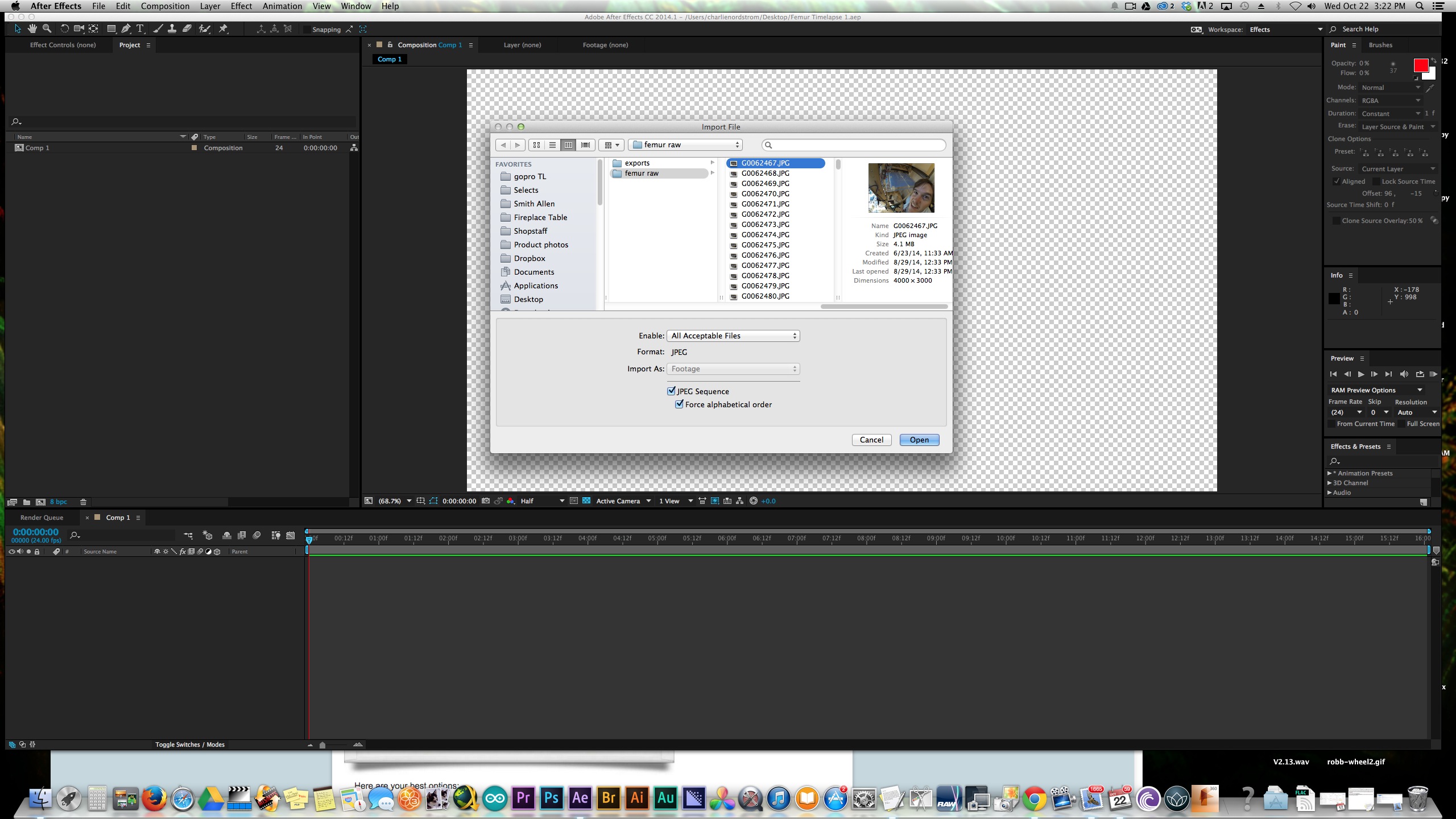This screenshot has height=819, width=1456.
Task: Switch to the Render Queue tab
Action: pyautogui.click(x=42, y=518)
